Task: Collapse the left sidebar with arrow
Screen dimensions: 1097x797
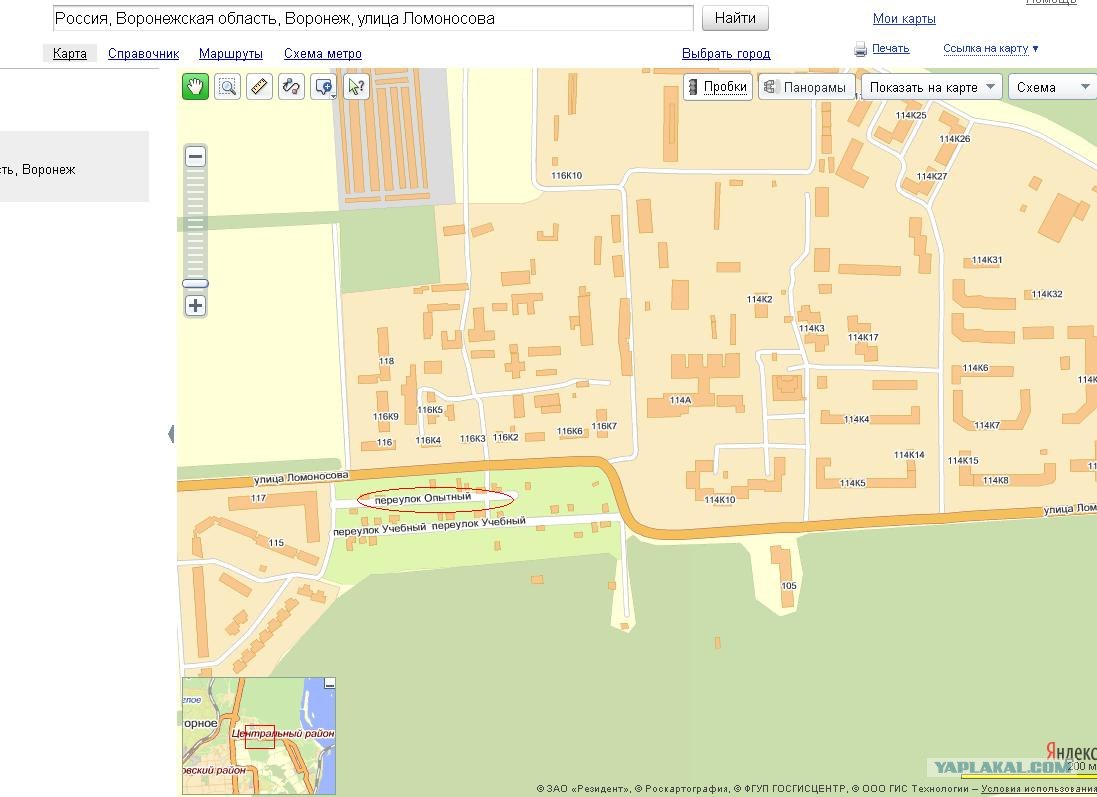Action: point(171,434)
